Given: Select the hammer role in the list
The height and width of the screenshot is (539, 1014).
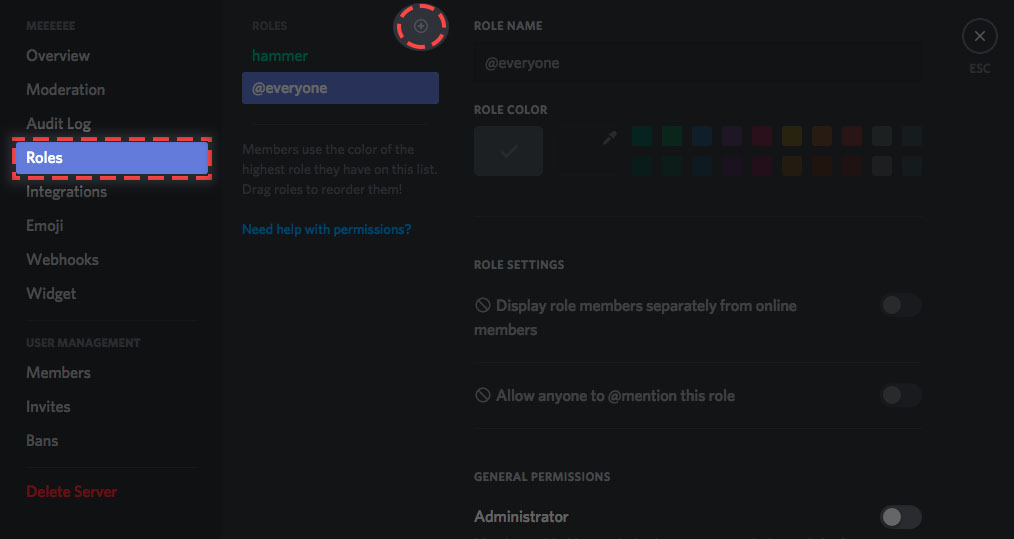Looking at the screenshot, I should coord(280,56).
